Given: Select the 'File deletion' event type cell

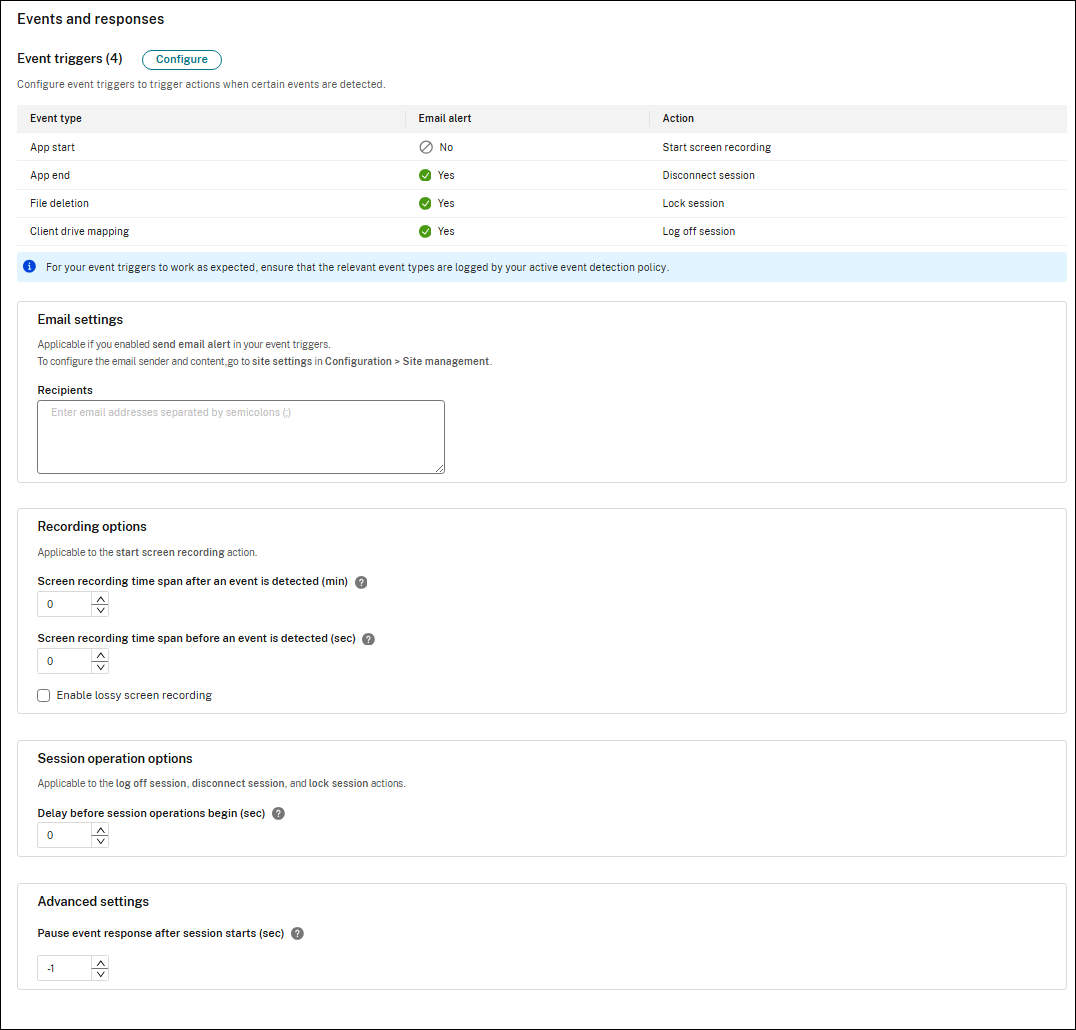Looking at the screenshot, I should tap(59, 204).
